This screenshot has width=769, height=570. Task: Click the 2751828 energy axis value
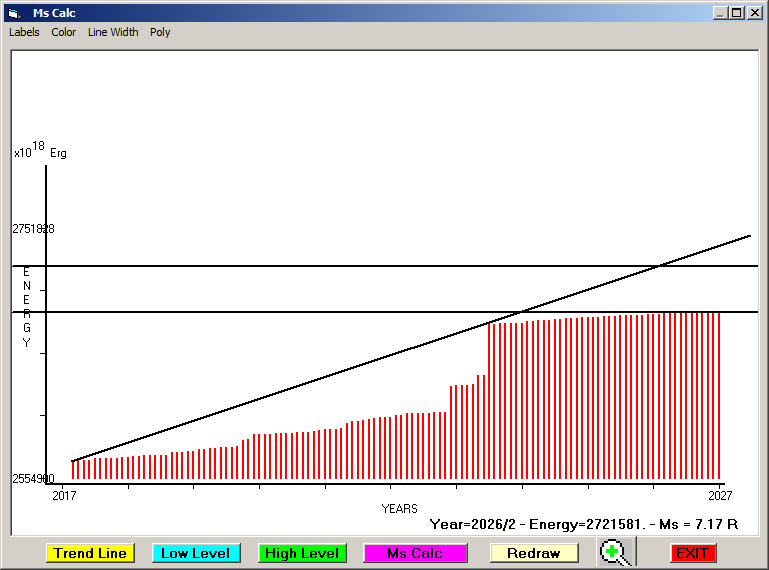pos(33,229)
